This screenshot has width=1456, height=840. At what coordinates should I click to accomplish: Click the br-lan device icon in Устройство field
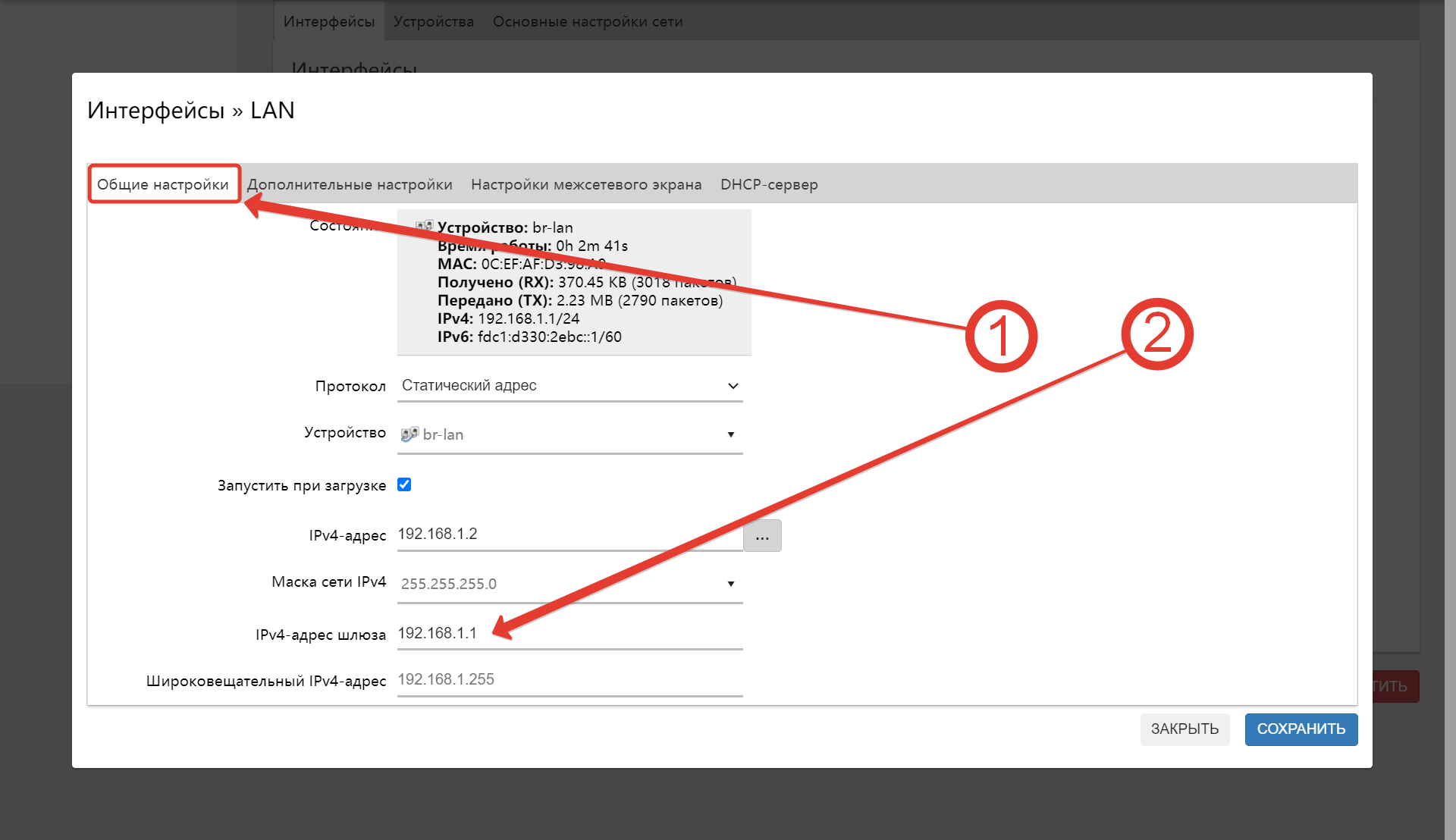409,434
